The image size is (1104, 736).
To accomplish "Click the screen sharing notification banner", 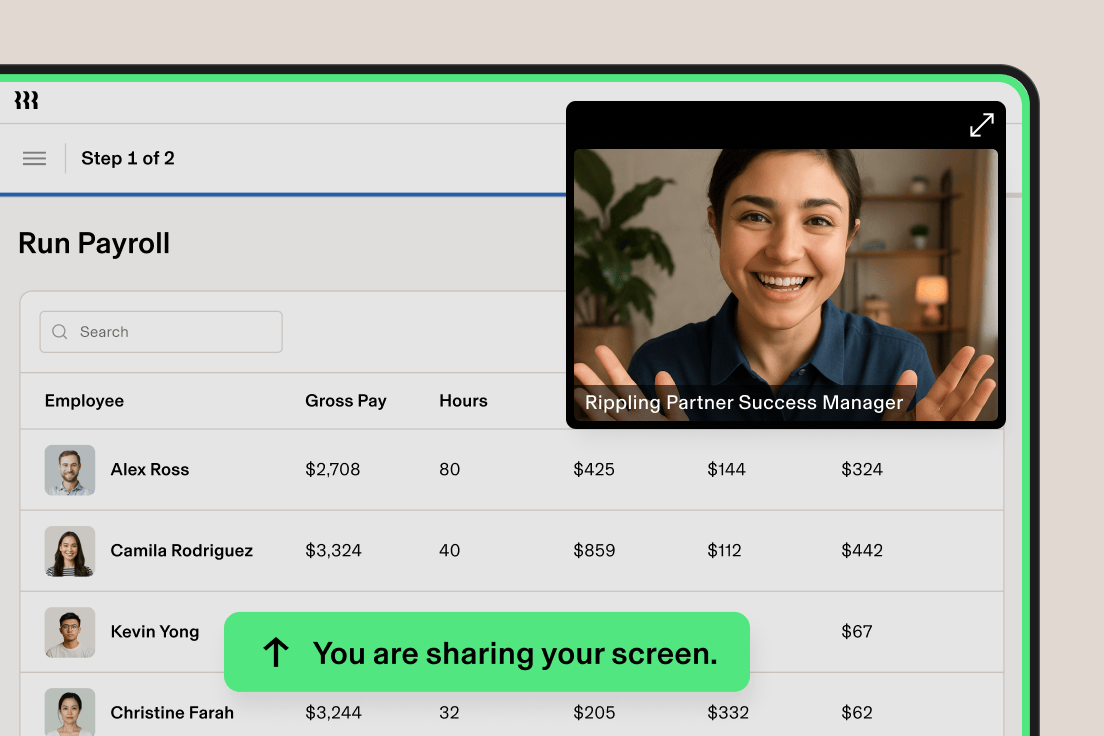I will pos(487,652).
